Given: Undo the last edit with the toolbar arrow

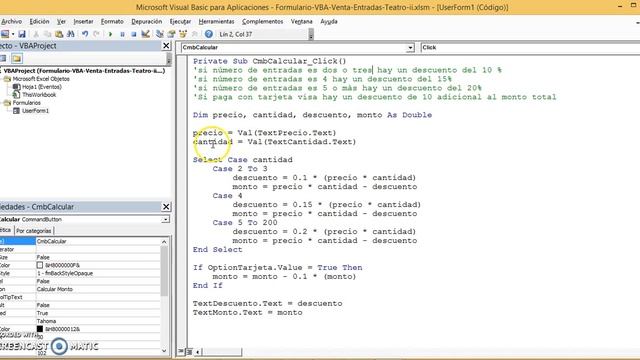Looking at the screenshot, I should [x=85, y=34].
